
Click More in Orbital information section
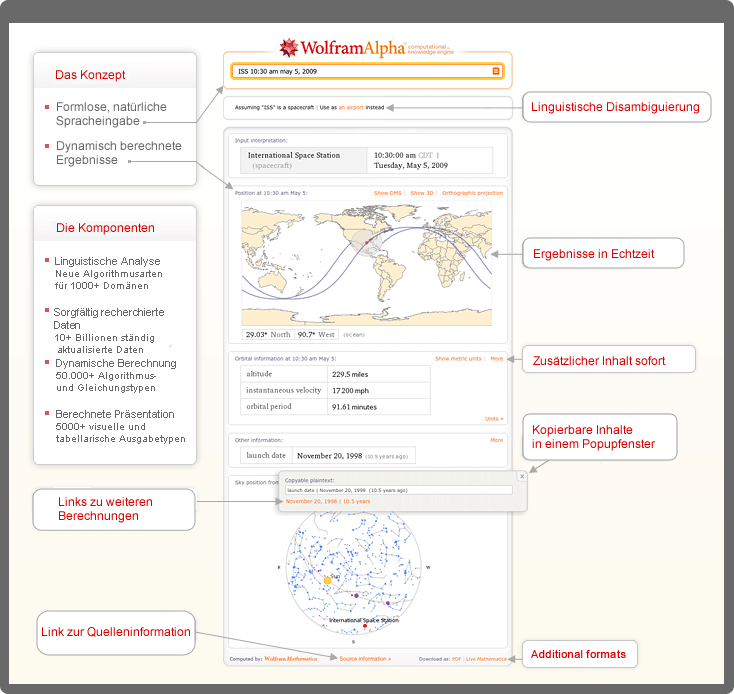pos(497,358)
